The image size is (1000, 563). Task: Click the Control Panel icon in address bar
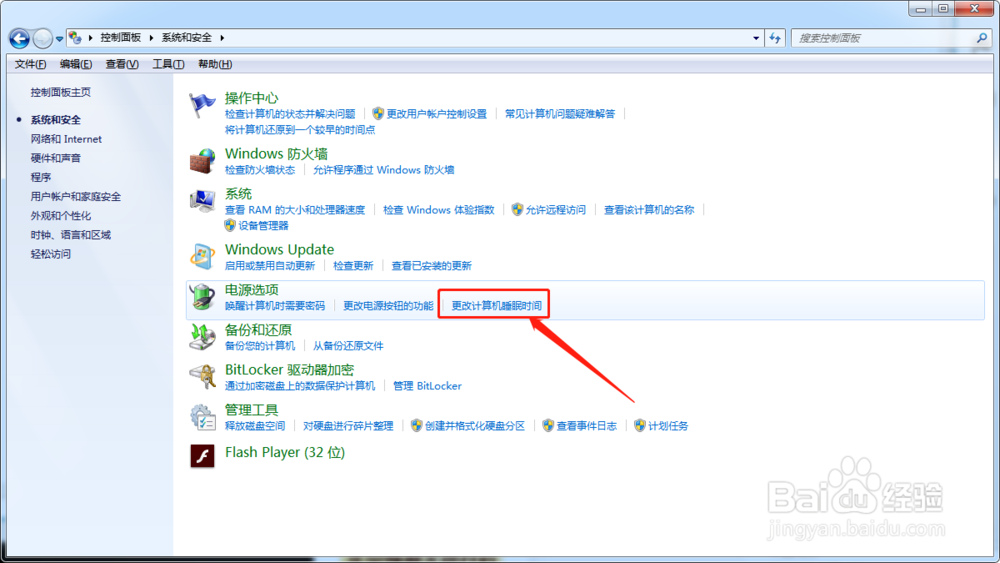[75, 38]
